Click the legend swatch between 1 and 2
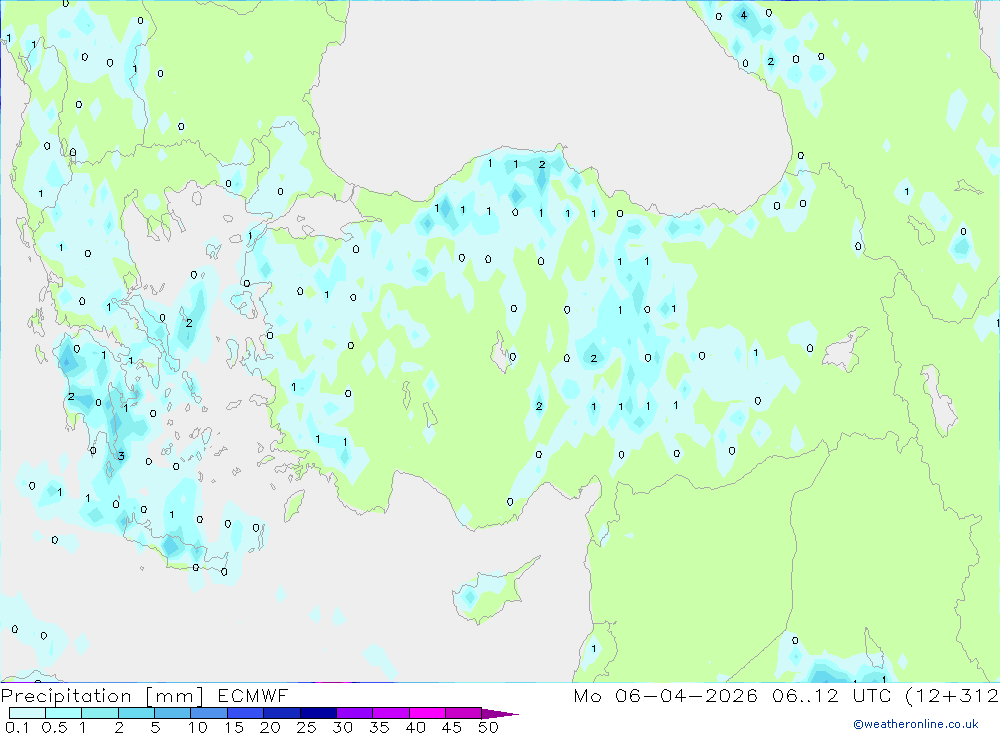This screenshot has height=733, width=1000. tap(100, 713)
